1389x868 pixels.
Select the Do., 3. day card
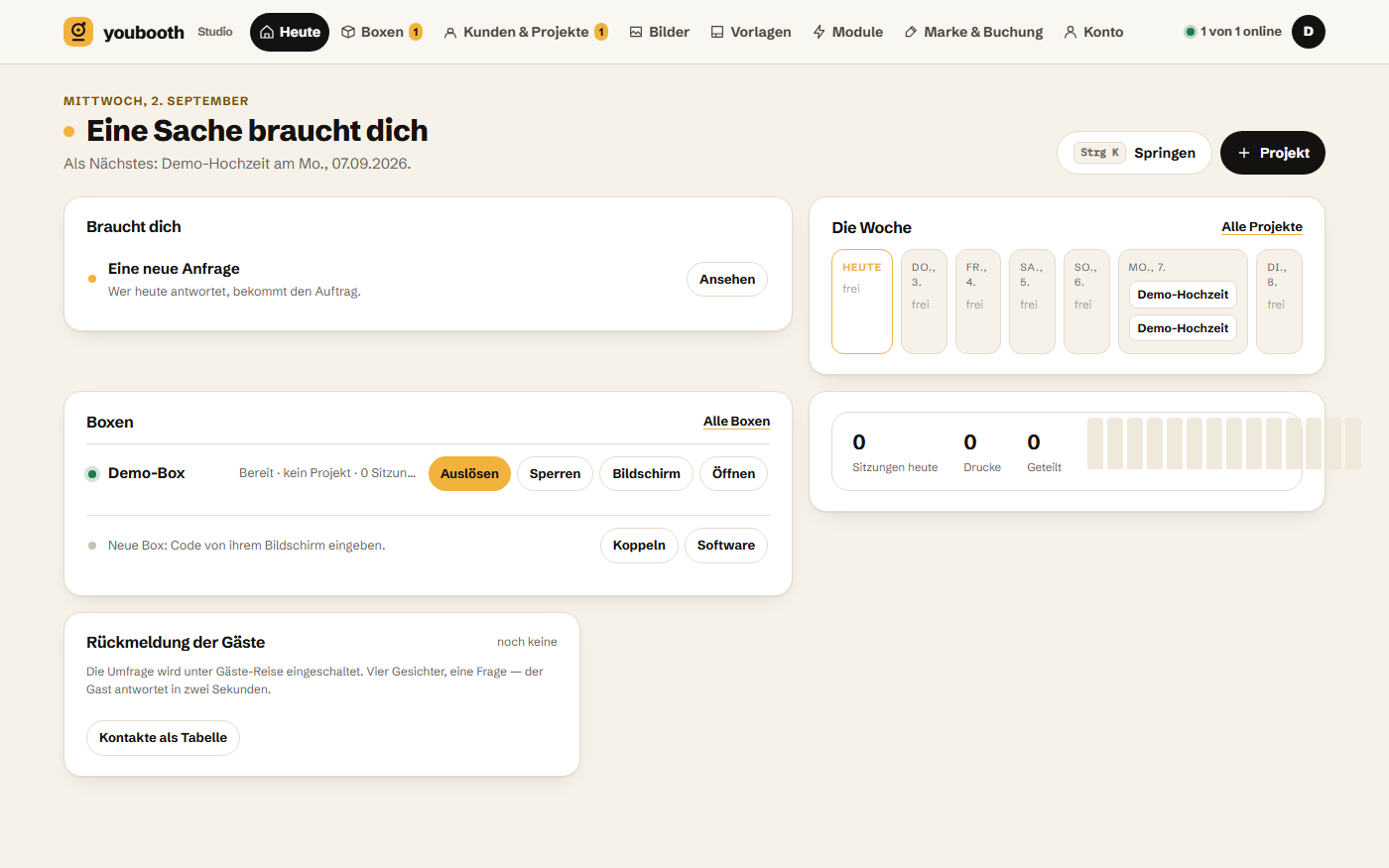point(924,302)
